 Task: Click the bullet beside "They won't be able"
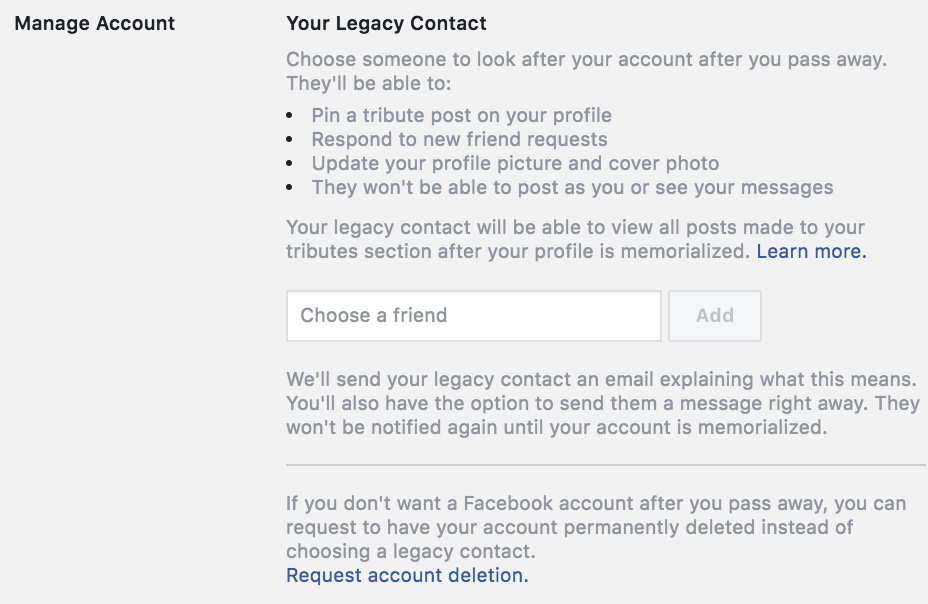(291, 188)
